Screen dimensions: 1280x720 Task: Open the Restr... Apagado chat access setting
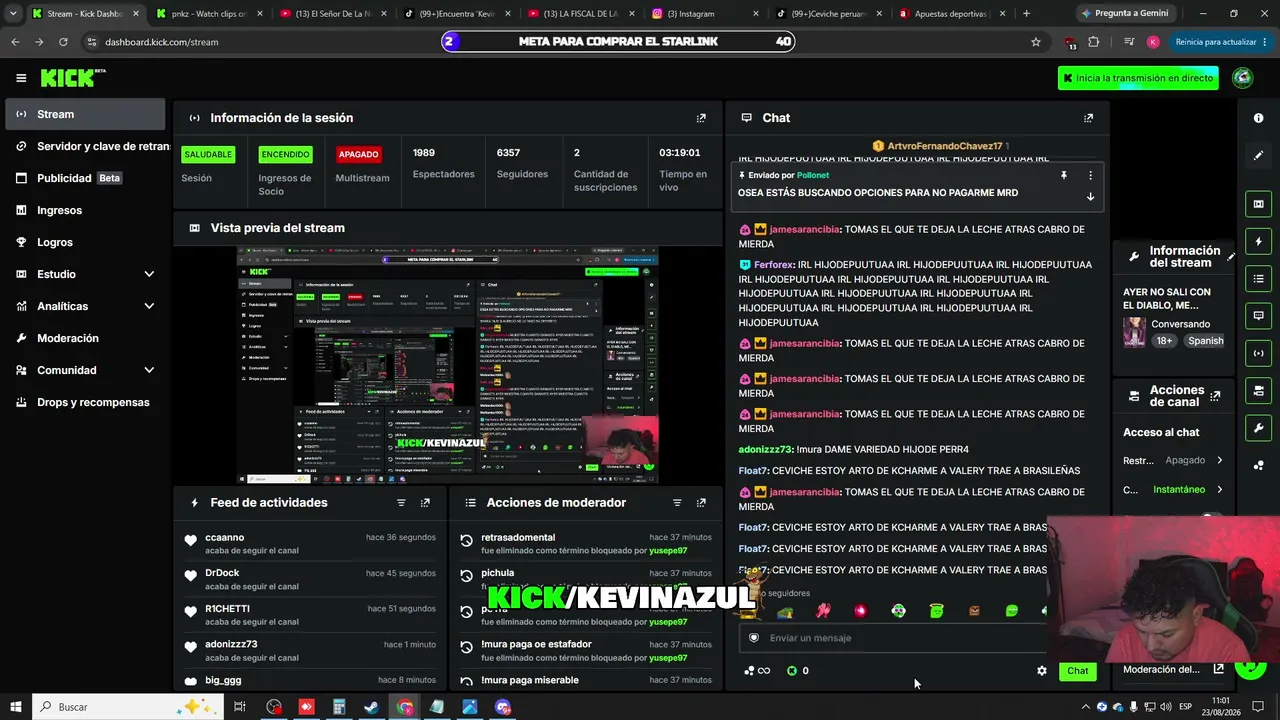pyautogui.click(x=1173, y=461)
